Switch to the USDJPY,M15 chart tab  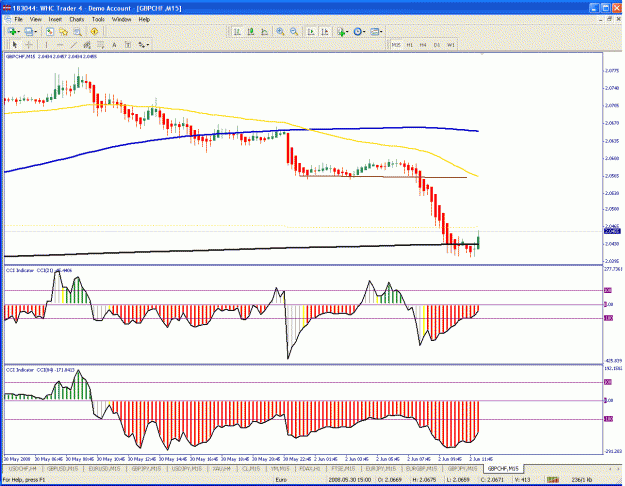(187, 468)
